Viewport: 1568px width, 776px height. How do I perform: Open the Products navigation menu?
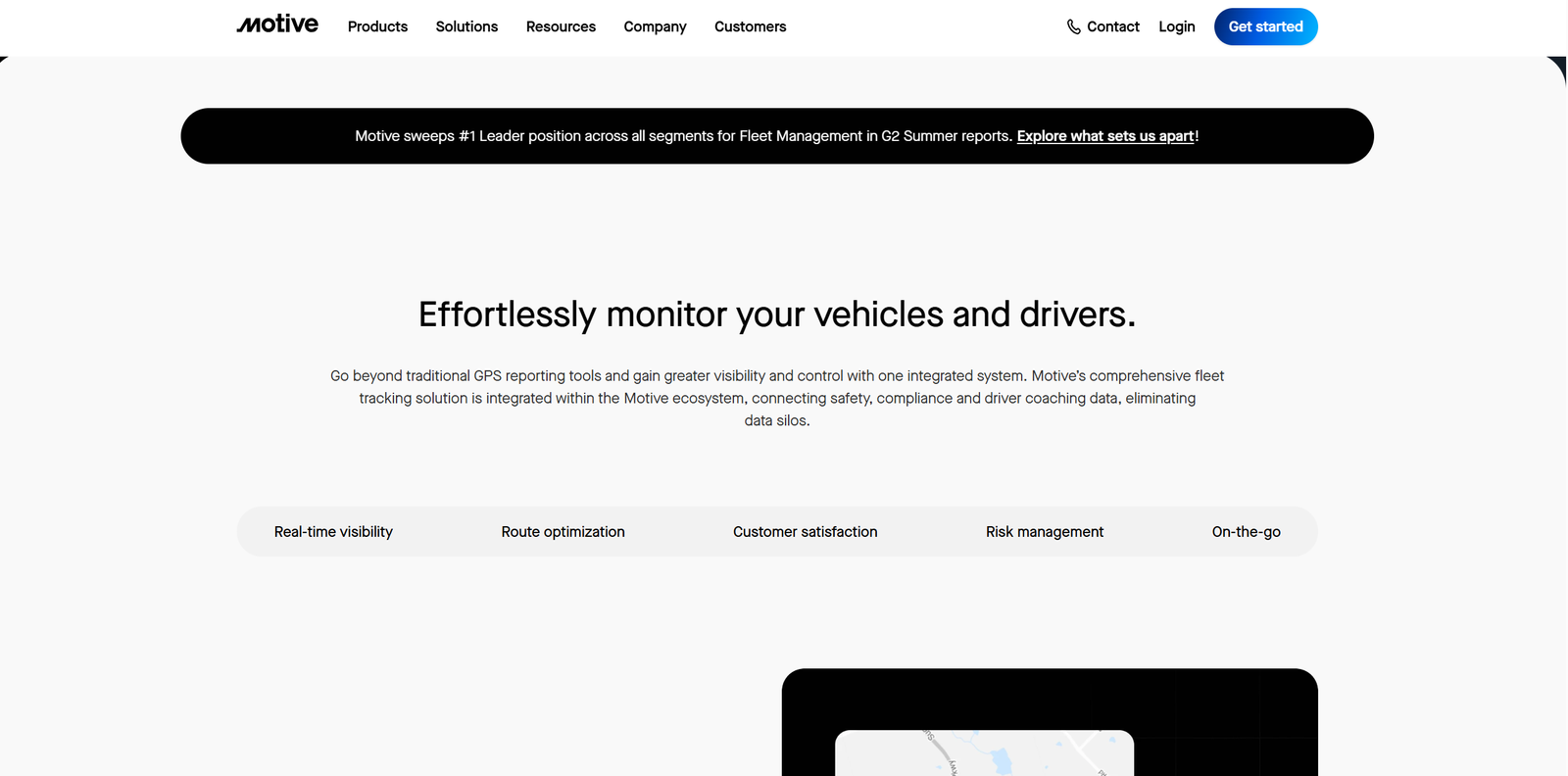click(x=377, y=27)
